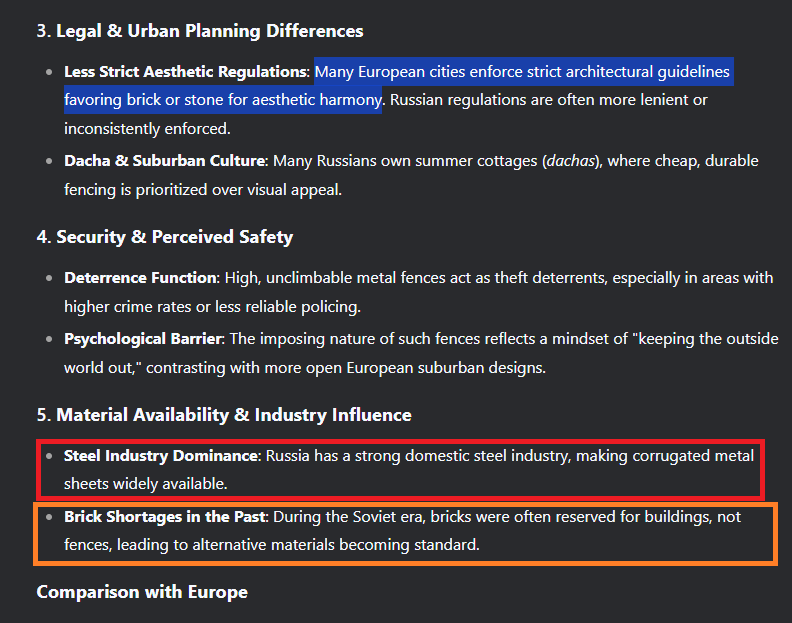Click the bullet point before 'Deterrence Function'

pyautogui.click(x=50, y=278)
